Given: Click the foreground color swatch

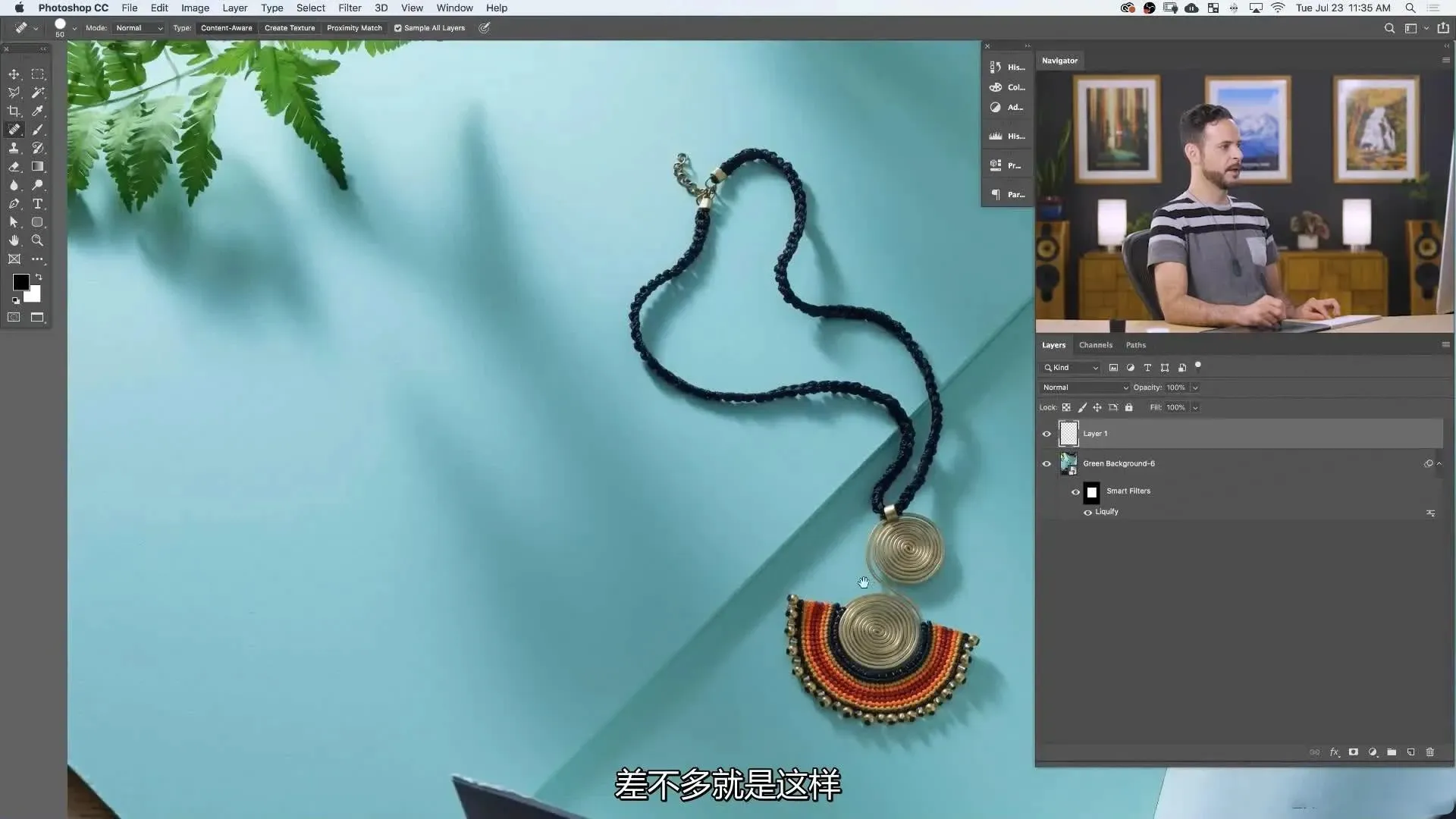Looking at the screenshot, I should (x=20, y=282).
